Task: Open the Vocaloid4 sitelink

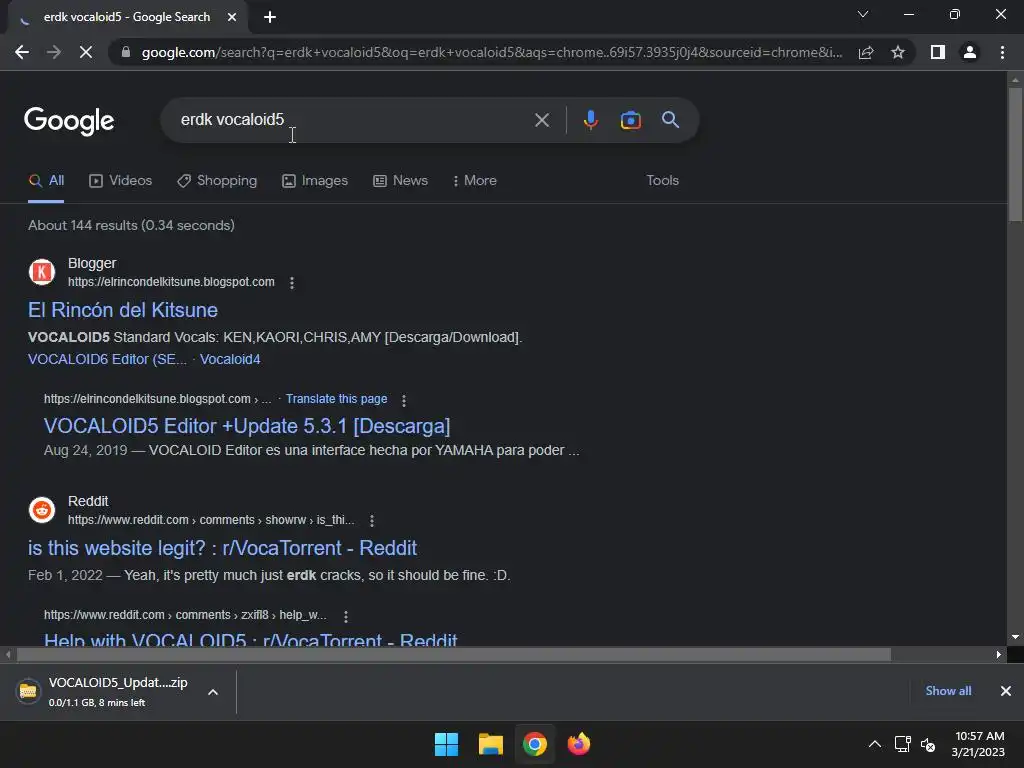Action: [230, 359]
